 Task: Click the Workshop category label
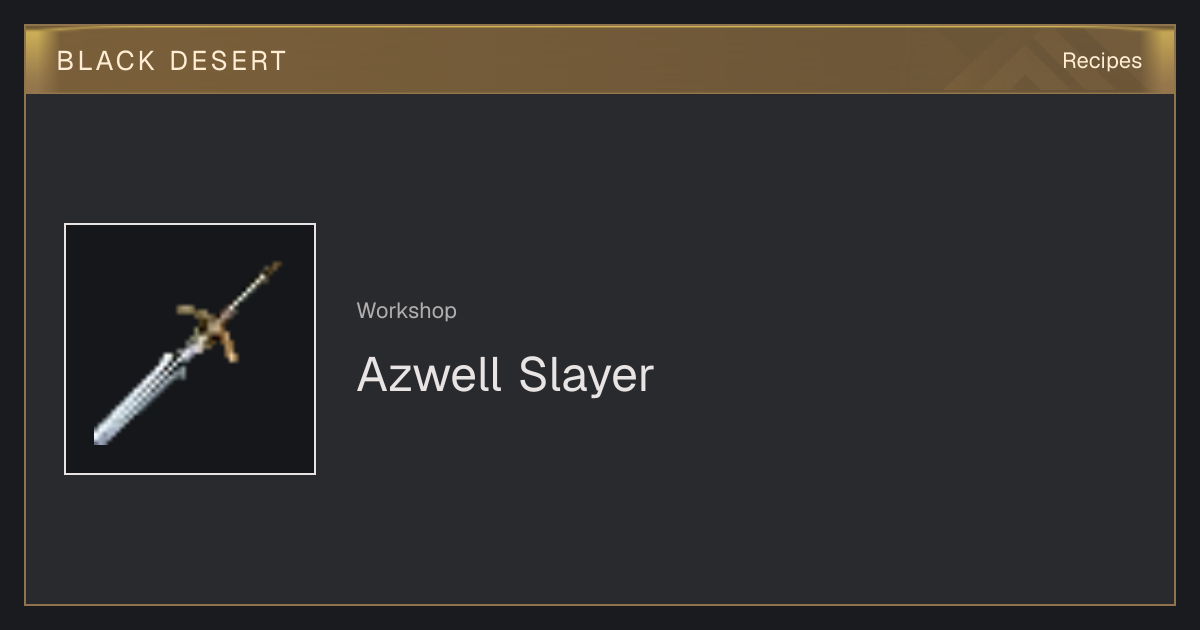[x=407, y=311]
